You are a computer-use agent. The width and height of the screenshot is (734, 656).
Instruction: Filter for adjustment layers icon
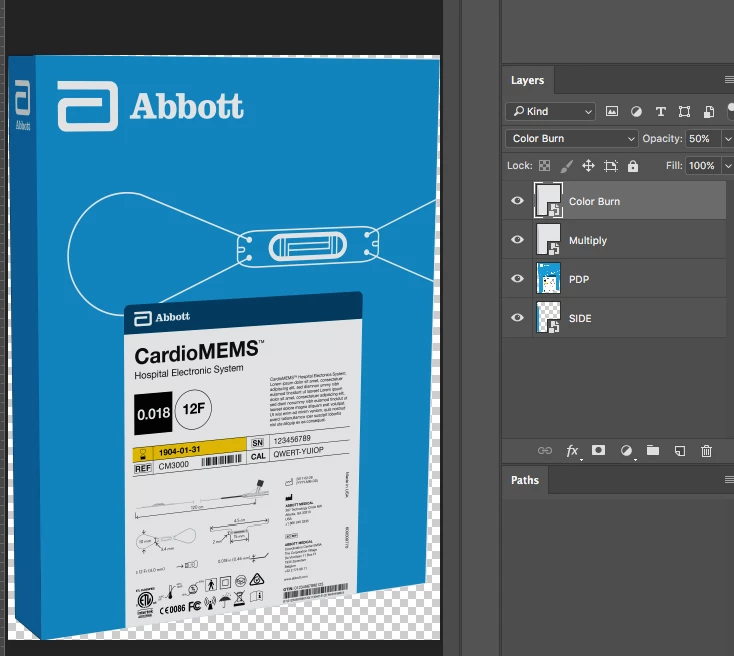click(x=636, y=111)
